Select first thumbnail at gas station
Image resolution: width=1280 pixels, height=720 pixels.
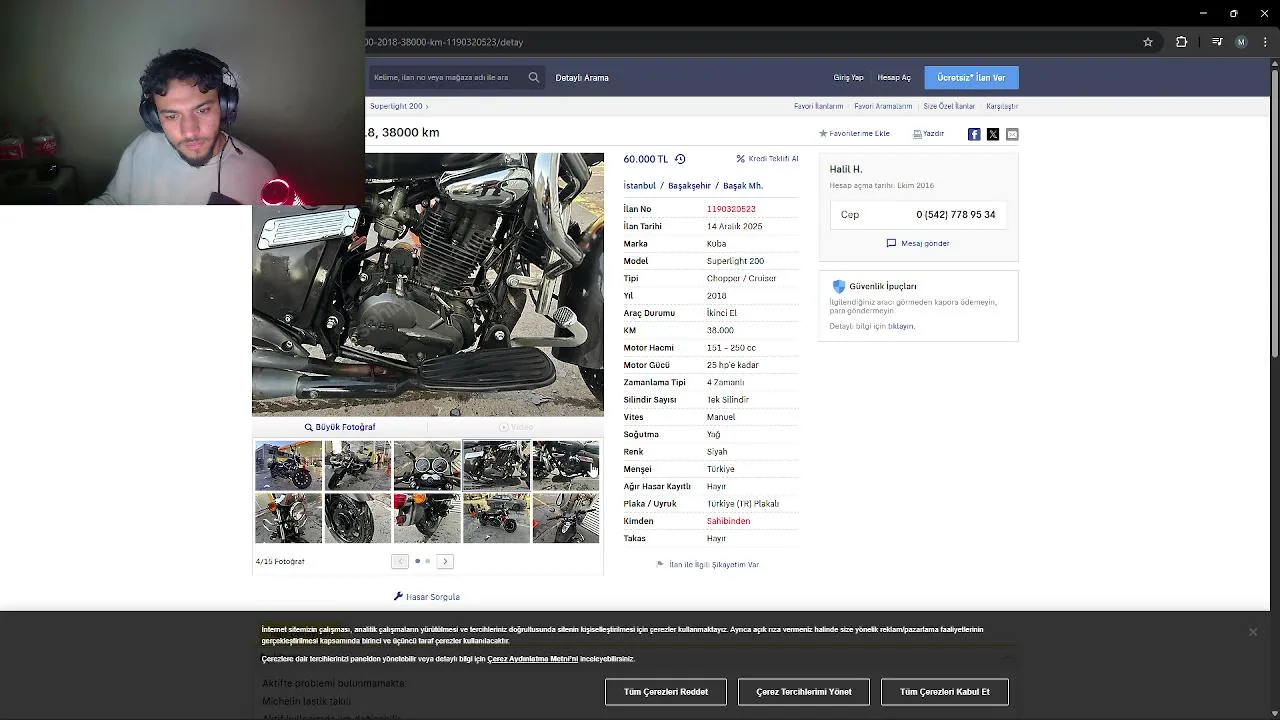click(288, 466)
